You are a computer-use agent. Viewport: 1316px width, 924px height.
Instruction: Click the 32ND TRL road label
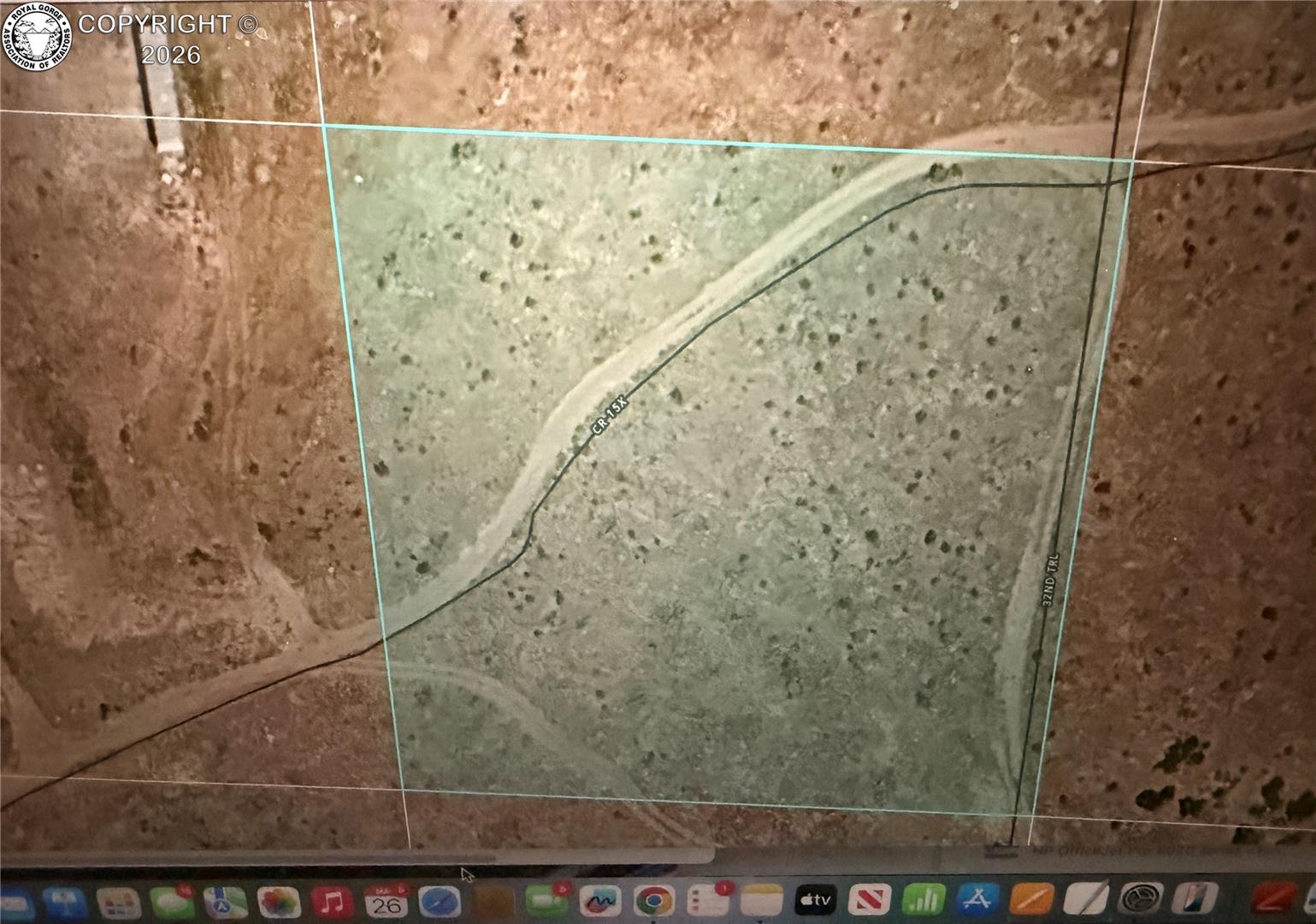point(1051,579)
